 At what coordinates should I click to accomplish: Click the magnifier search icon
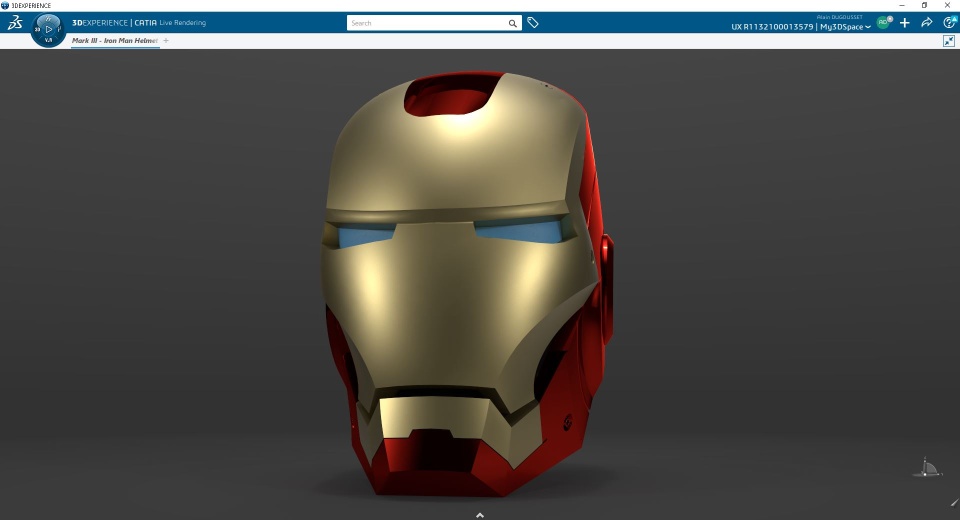[512, 23]
